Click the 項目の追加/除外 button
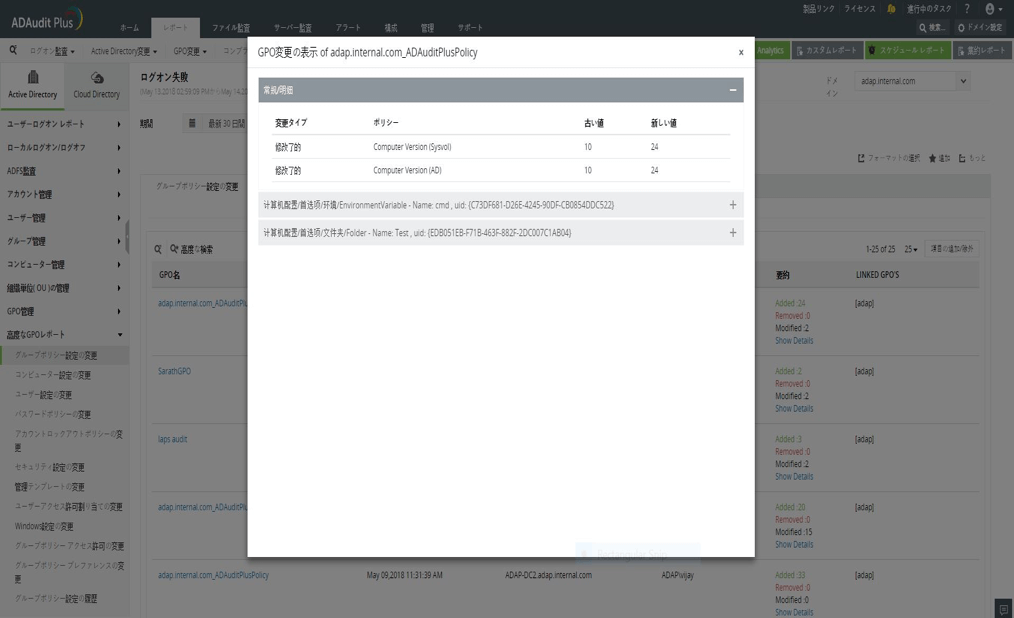The width and height of the screenshot is (1014, 618). 951,249
